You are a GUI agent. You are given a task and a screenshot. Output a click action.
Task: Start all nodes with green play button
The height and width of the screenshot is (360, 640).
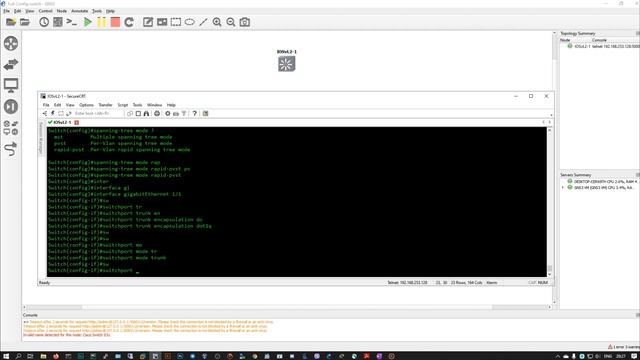click(88, 22)
